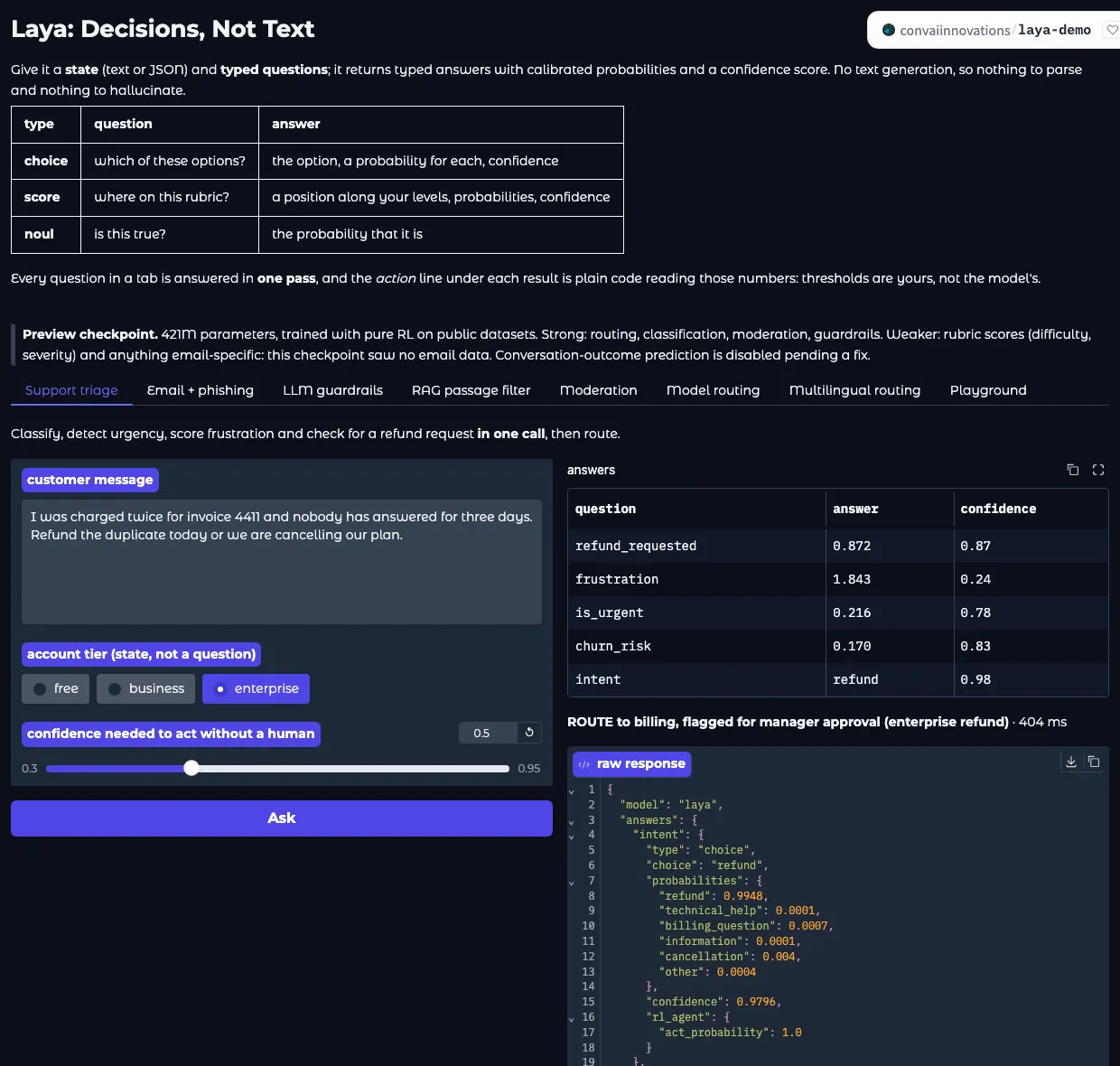Select the churn_risk question cell
Image resolution: width=1120 pixels, height=1066 pixels.
tap(696, 646)
